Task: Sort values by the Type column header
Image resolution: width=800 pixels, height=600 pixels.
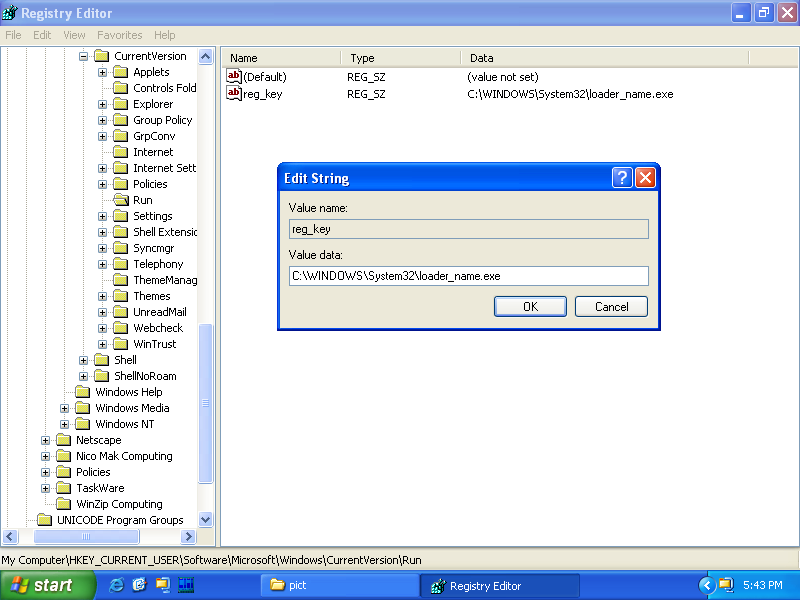Action: click(x=402, y=58)
